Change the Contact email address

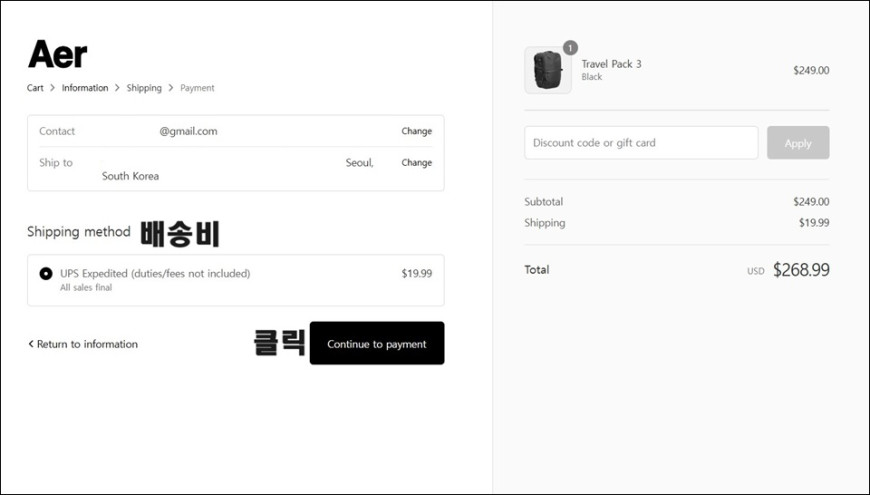[417, 131]
